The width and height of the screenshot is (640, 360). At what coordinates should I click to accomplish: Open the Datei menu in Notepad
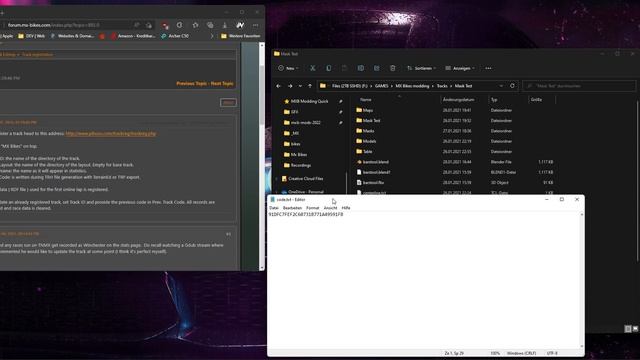[x=274, y=208]
